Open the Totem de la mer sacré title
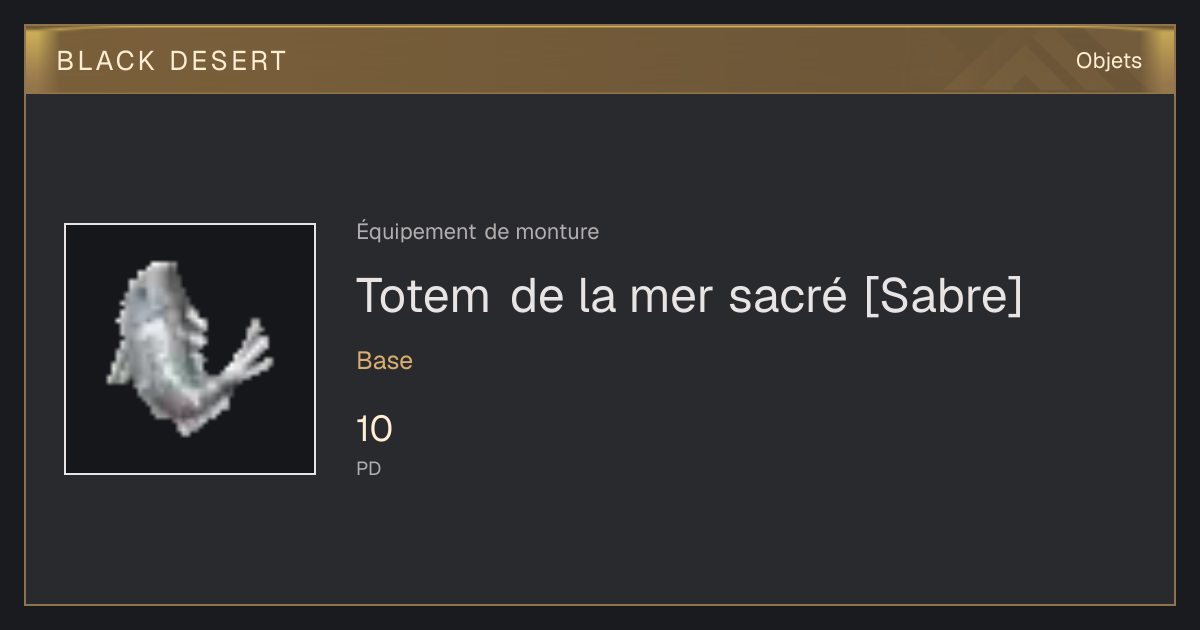 pos(690,296)
